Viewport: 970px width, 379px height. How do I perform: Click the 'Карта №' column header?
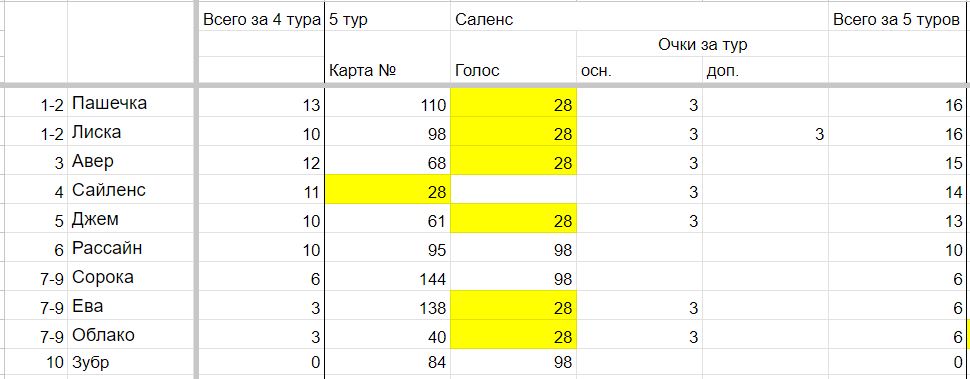point(387,70)
